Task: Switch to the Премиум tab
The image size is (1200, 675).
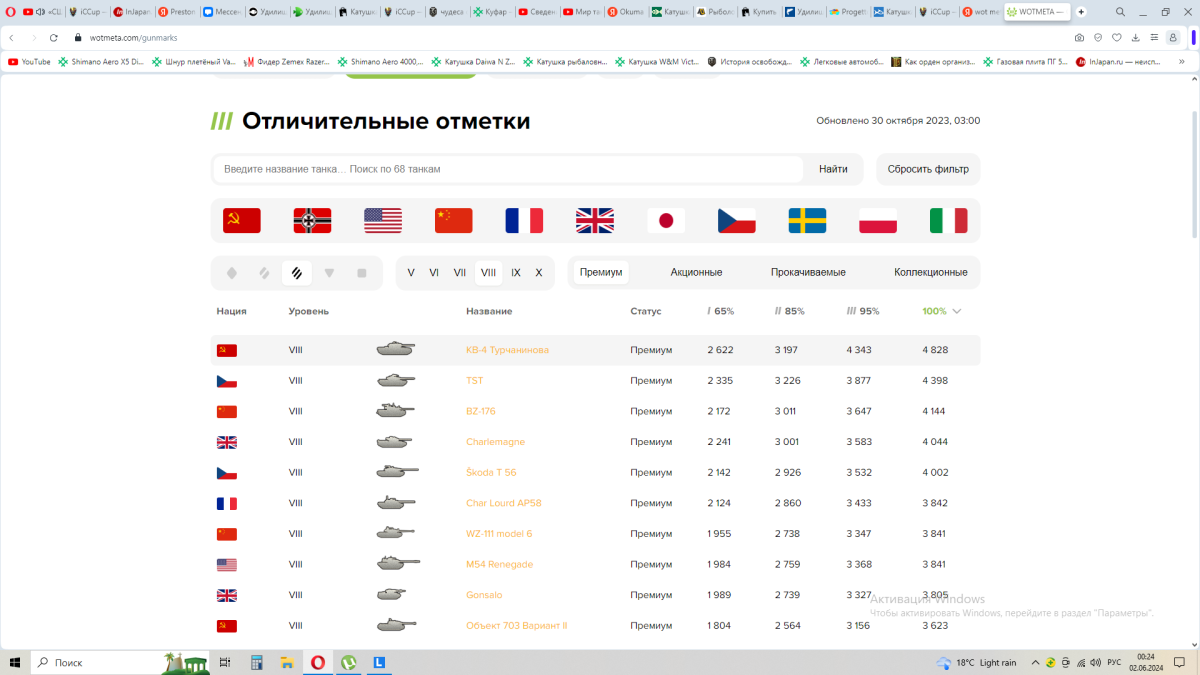Action: point(601,272)
